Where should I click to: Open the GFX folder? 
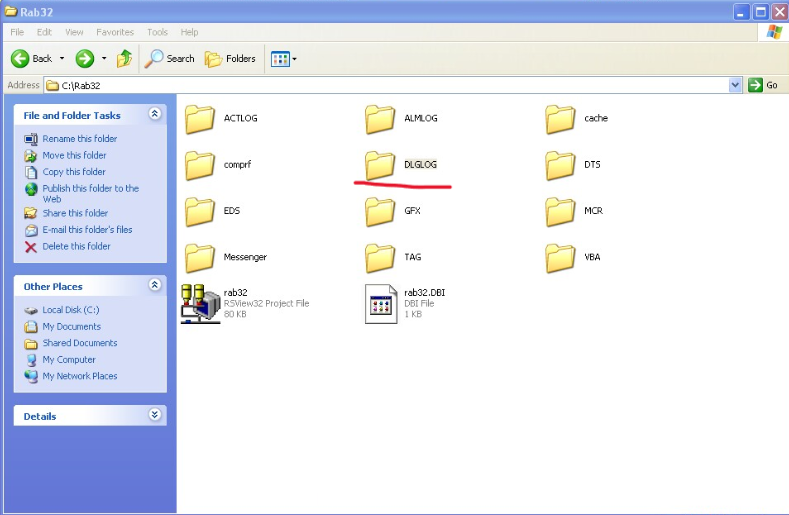coord(393,212)
